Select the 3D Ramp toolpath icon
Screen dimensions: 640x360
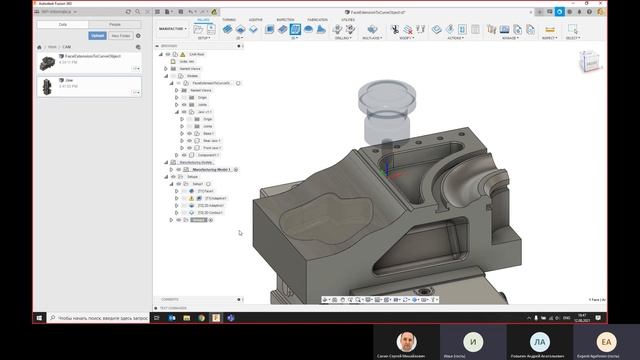point(321,29)
